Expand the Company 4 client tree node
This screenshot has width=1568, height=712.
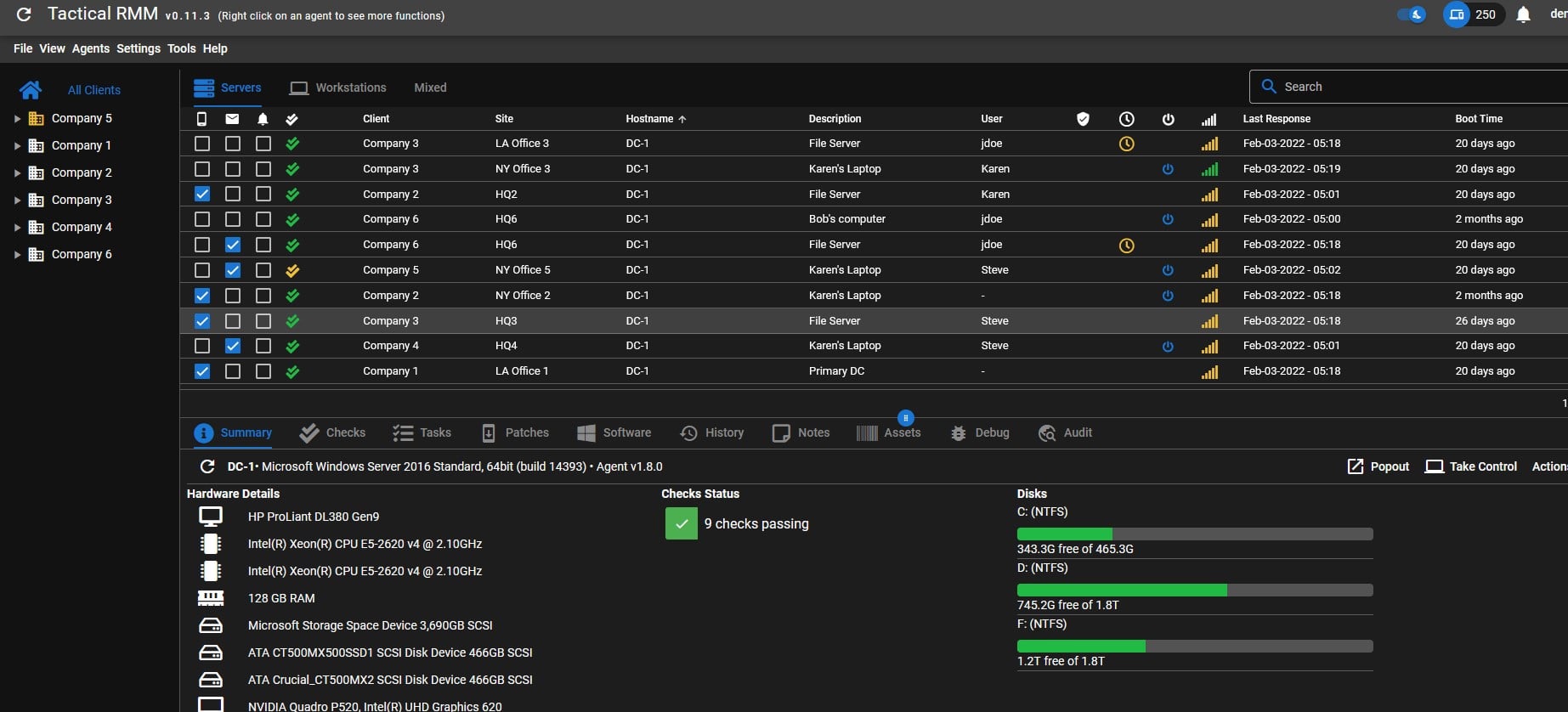point(17,228)
